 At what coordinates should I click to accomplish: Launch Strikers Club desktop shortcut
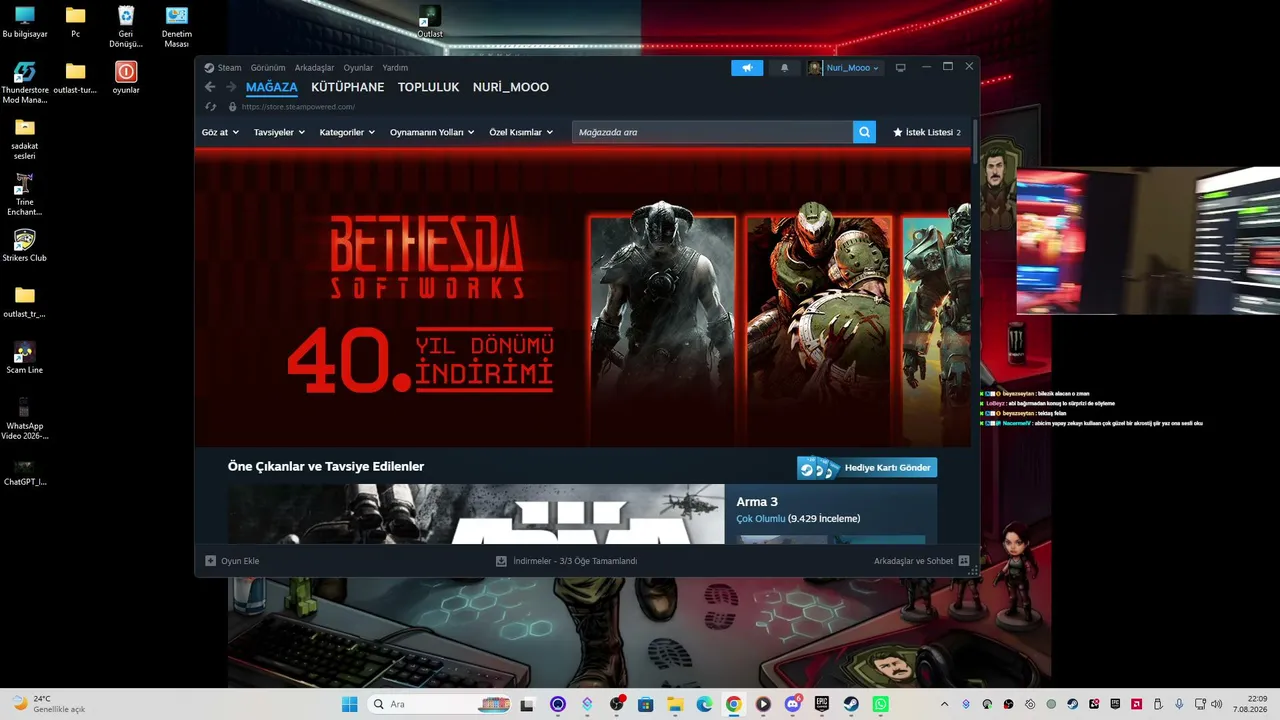pos(25,246)
